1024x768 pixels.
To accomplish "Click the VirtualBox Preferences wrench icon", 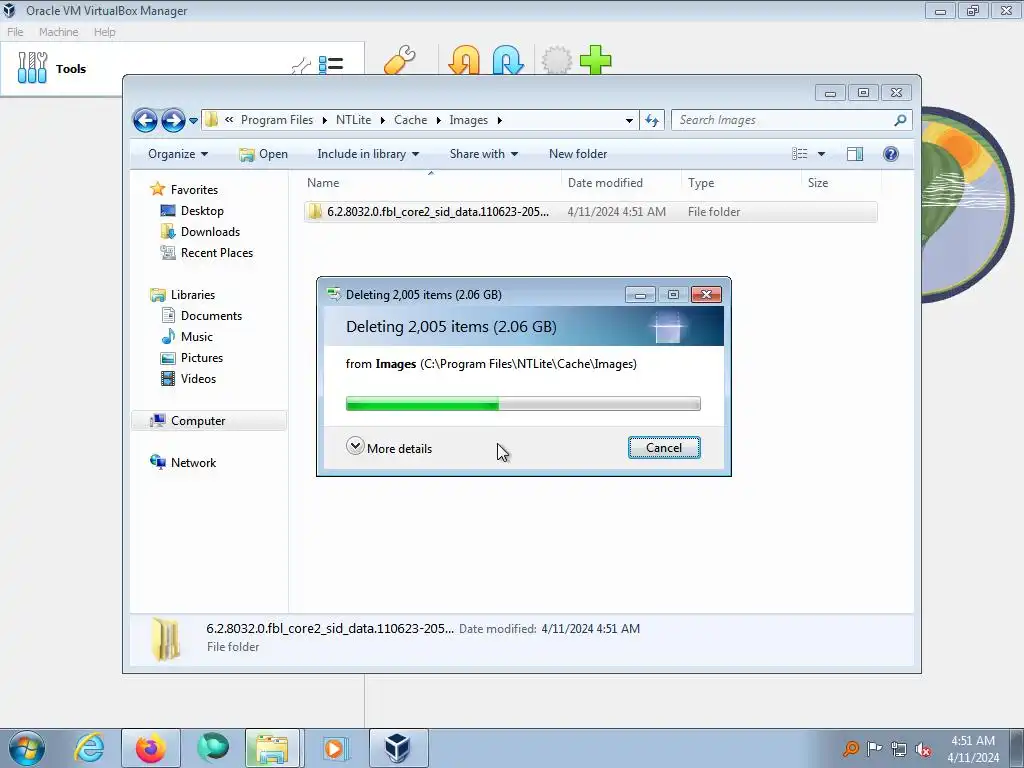I will [x=400, y=61].
